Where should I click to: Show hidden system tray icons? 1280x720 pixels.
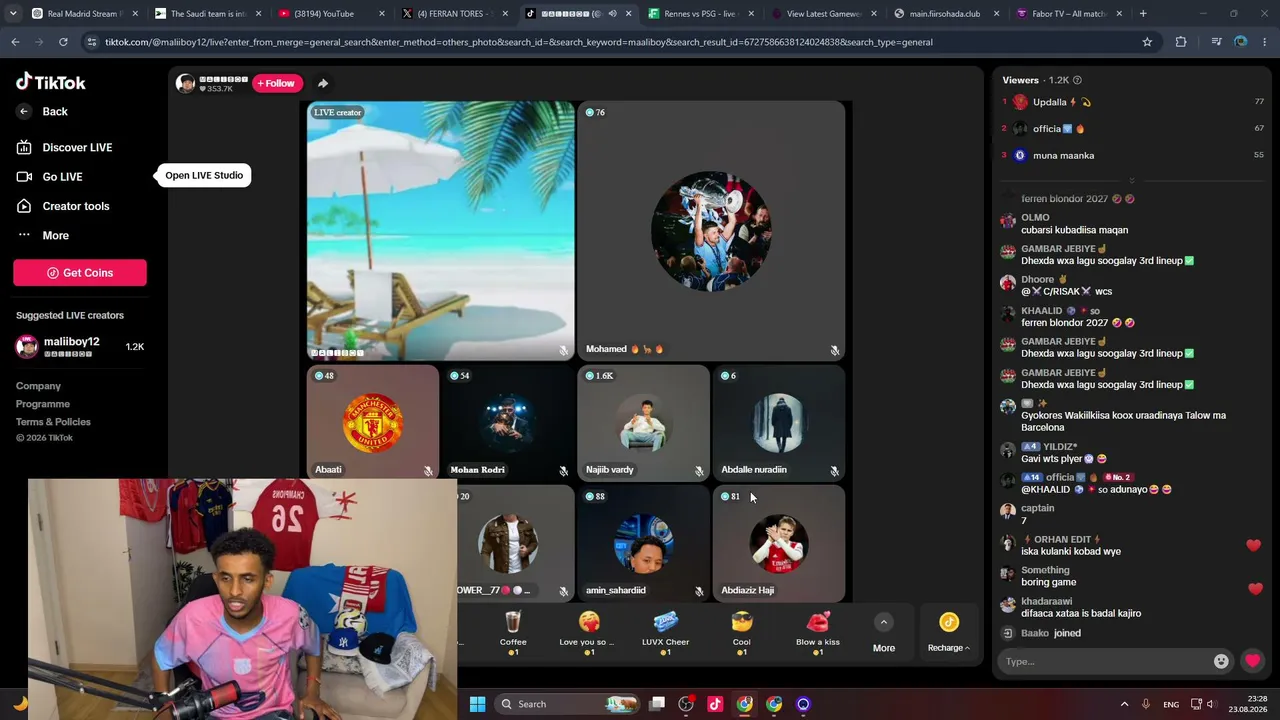1124,704
